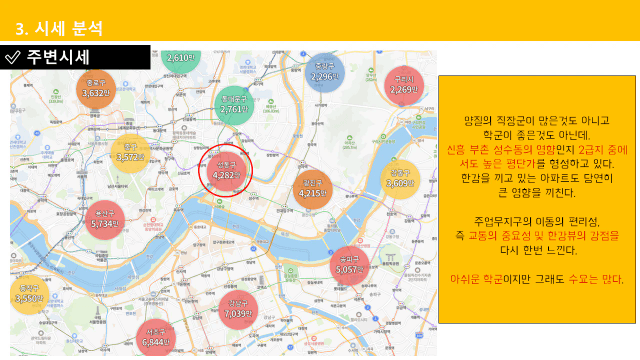Viewport: 640px width, 360px height.
Task: Select the 서초구 6,844만 price bubble
Action: [x=156, y=338]
